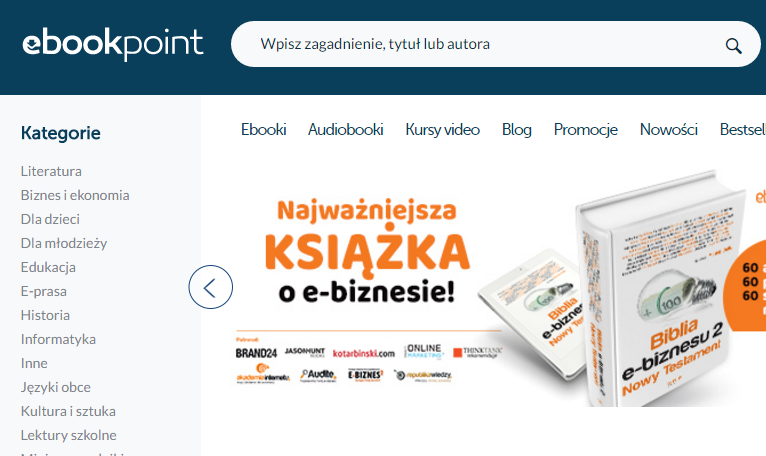Open the Języki obce category
Viewport: 766px width, 456px height.
pos(56,387)
